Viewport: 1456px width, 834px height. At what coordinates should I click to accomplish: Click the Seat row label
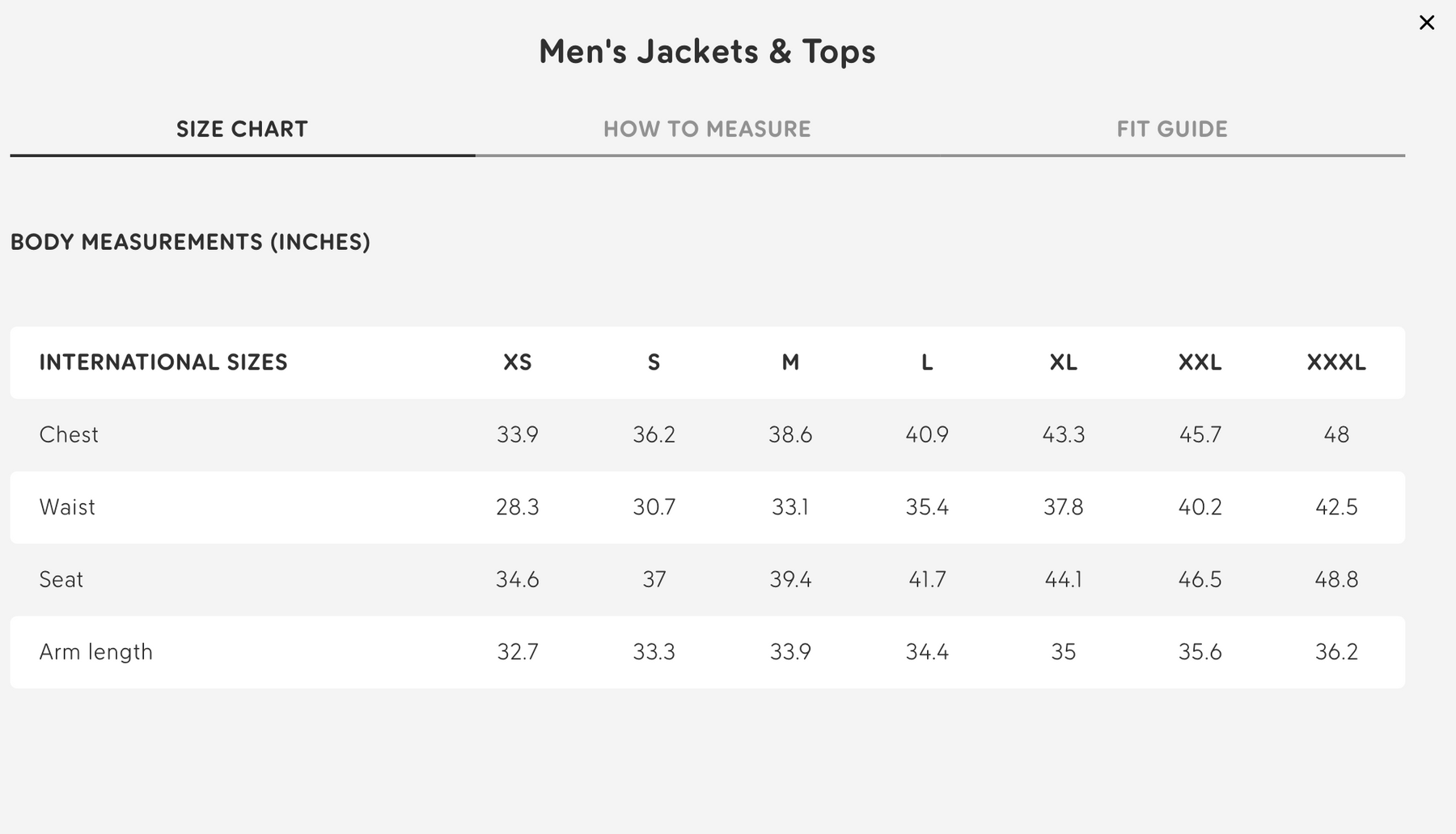(x=61, y=580)
